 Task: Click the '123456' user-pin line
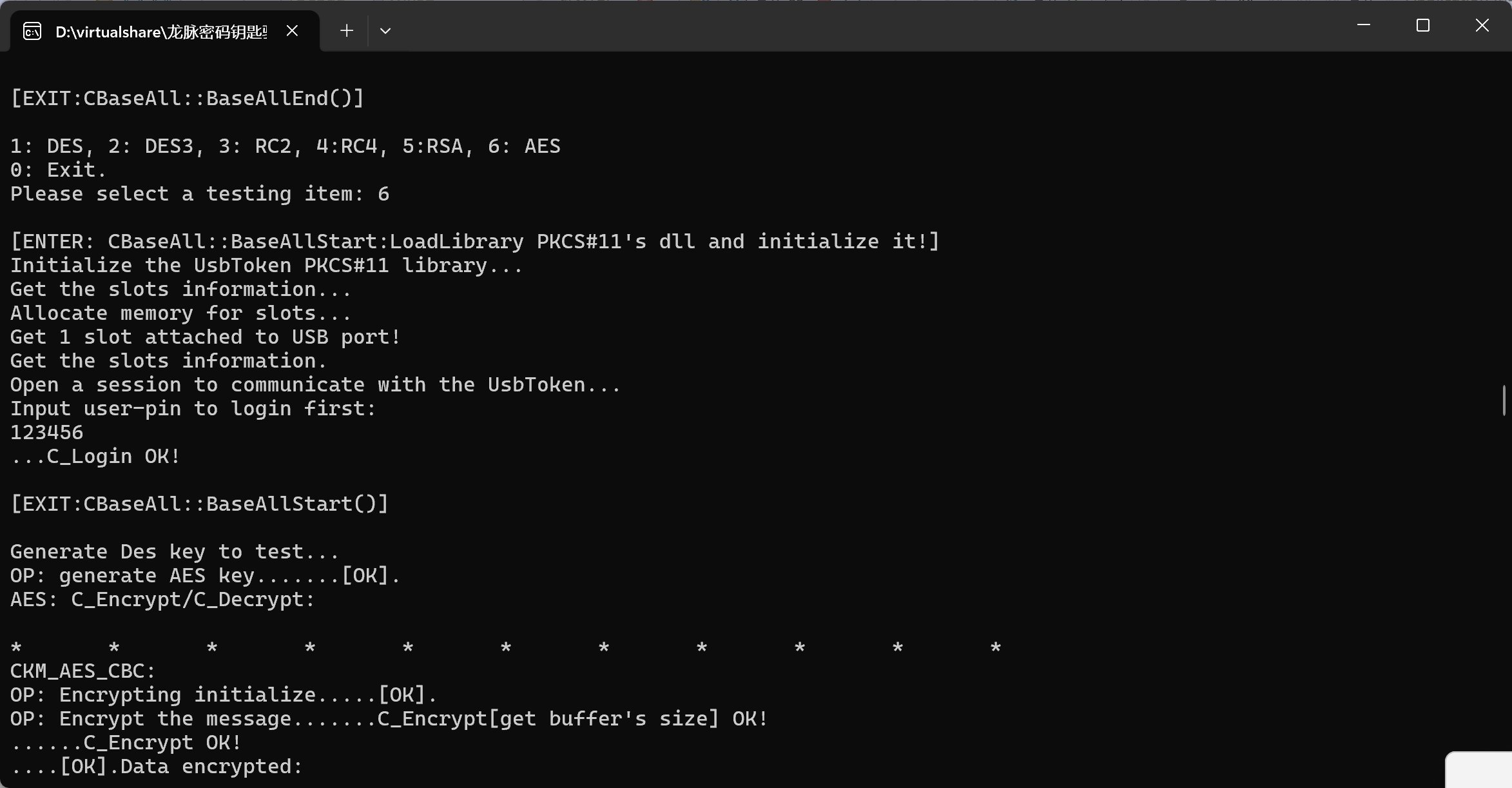(x=47, y=432)
